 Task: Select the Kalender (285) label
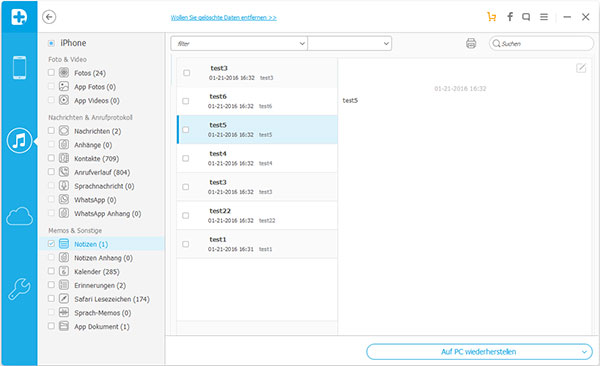click(x=97, y=271)
